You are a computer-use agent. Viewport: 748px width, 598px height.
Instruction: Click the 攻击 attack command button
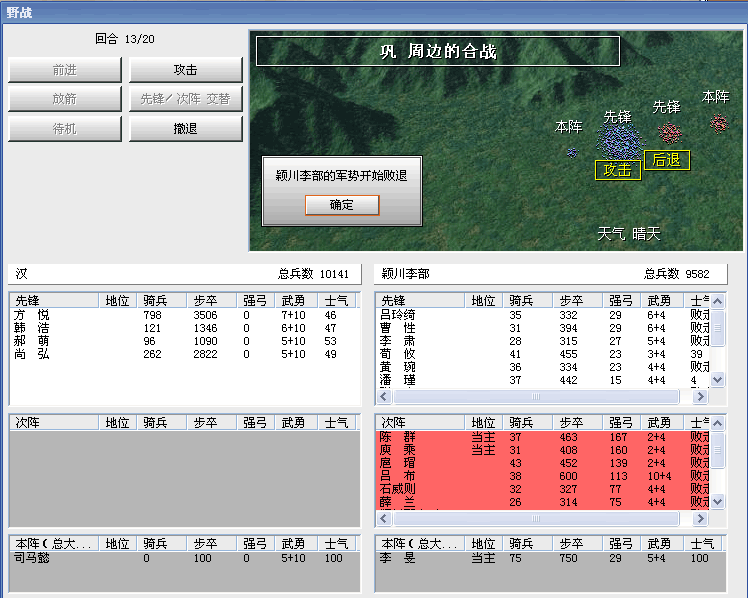(185, 70)
